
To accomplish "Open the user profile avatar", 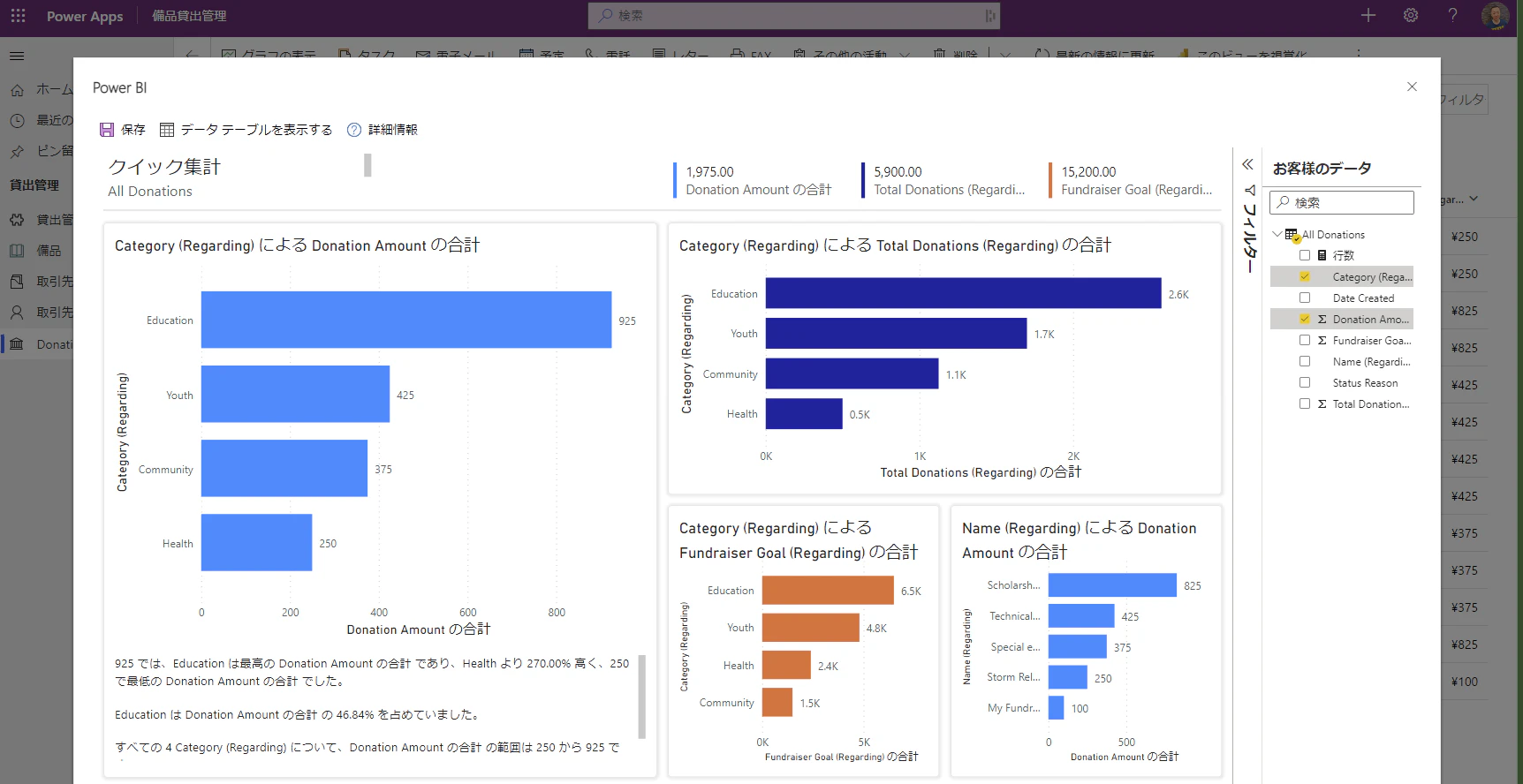I will (1496, 16).
